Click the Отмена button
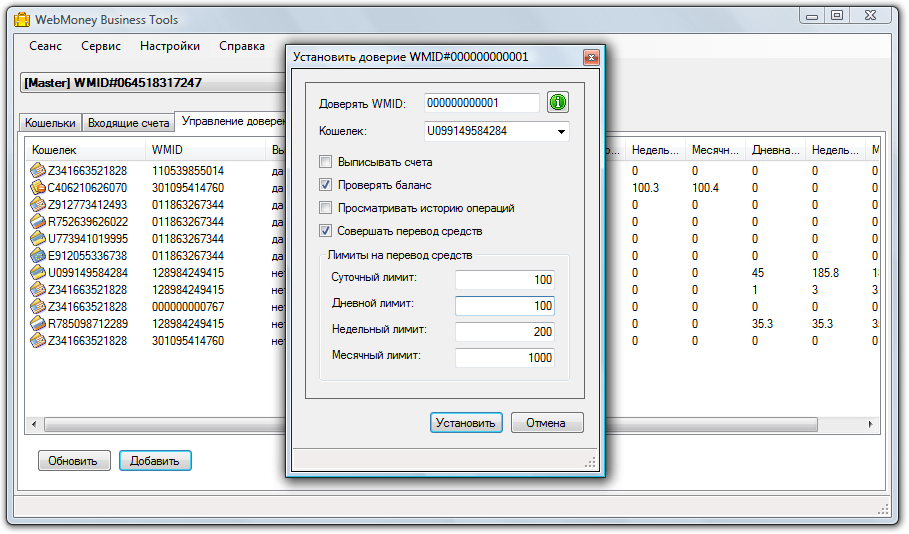Image resolution: width=909 pixels, height=534 pixels. pos(547,423)
